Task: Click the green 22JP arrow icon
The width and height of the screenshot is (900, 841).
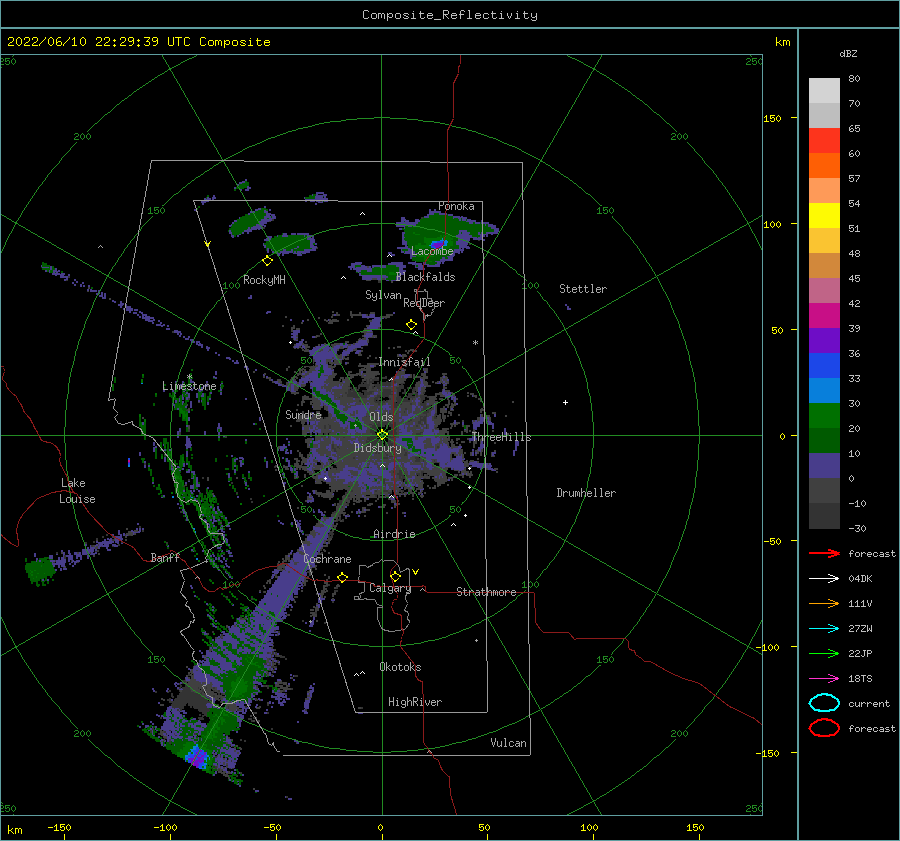Action: click(824, 653)
